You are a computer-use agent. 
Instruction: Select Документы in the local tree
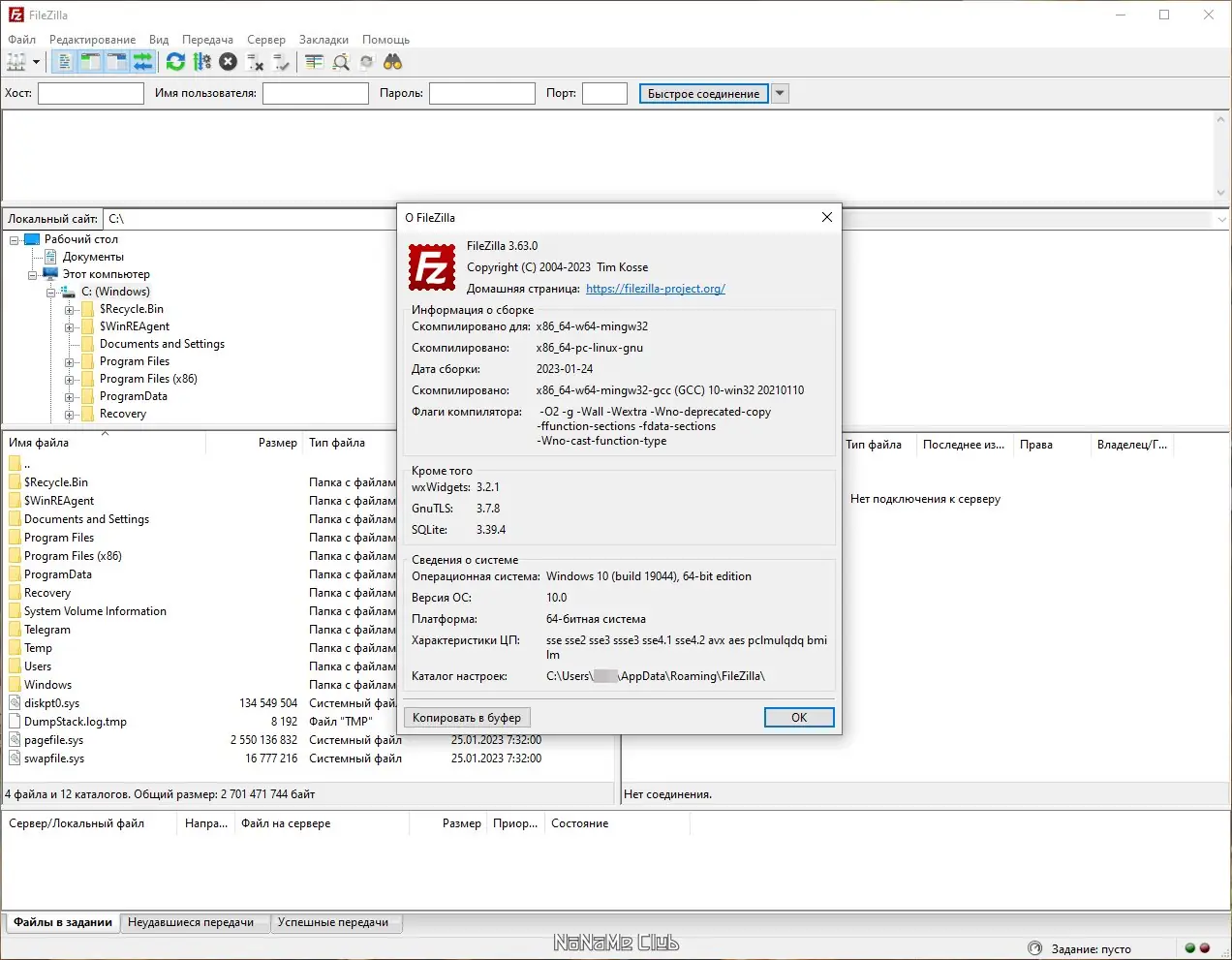(93, 257)
